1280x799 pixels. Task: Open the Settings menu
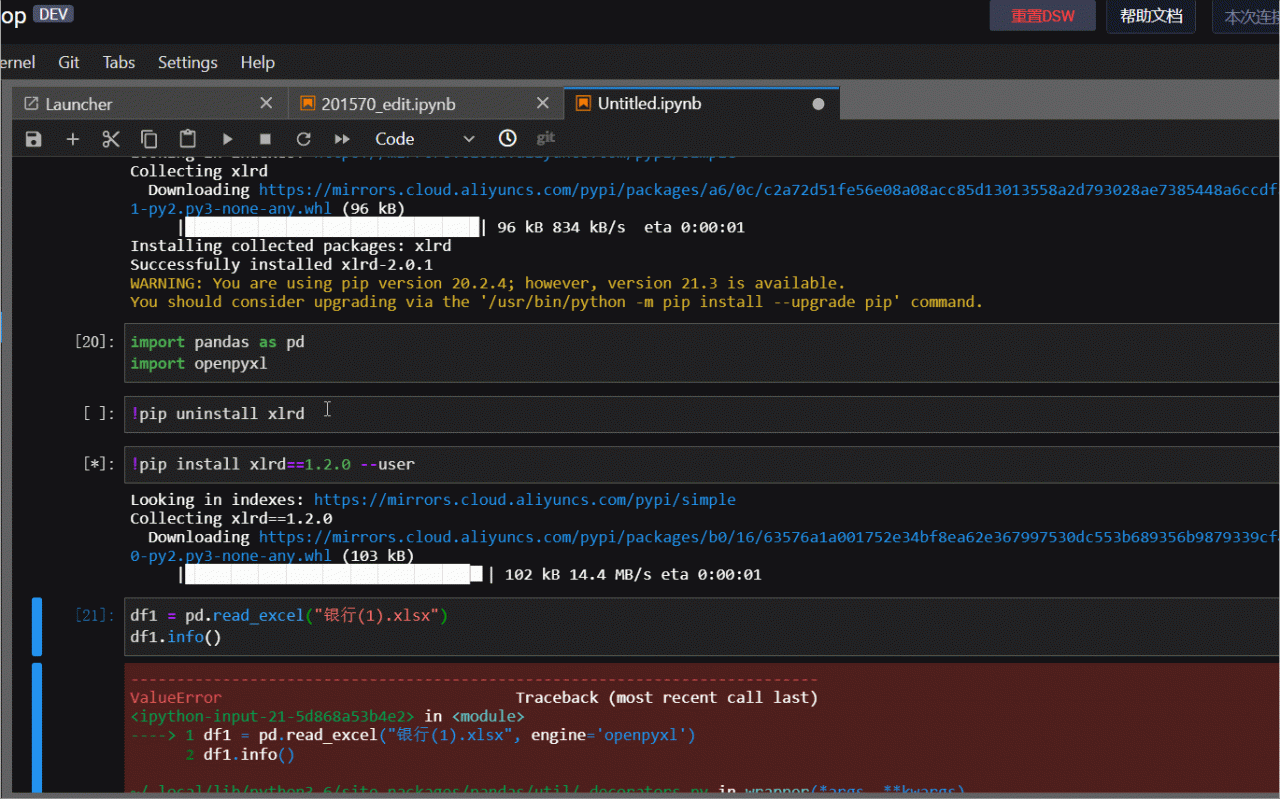pos(187,62)
